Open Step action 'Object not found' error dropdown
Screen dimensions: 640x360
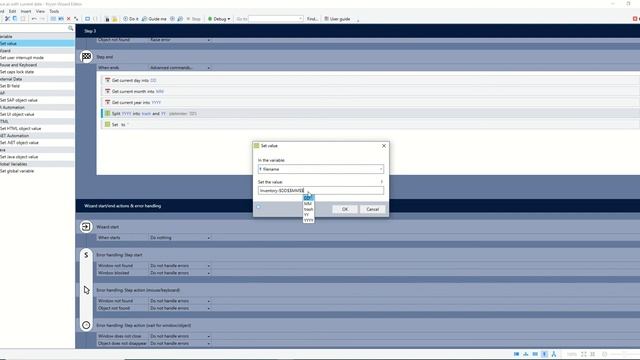[x=180, y=308]
